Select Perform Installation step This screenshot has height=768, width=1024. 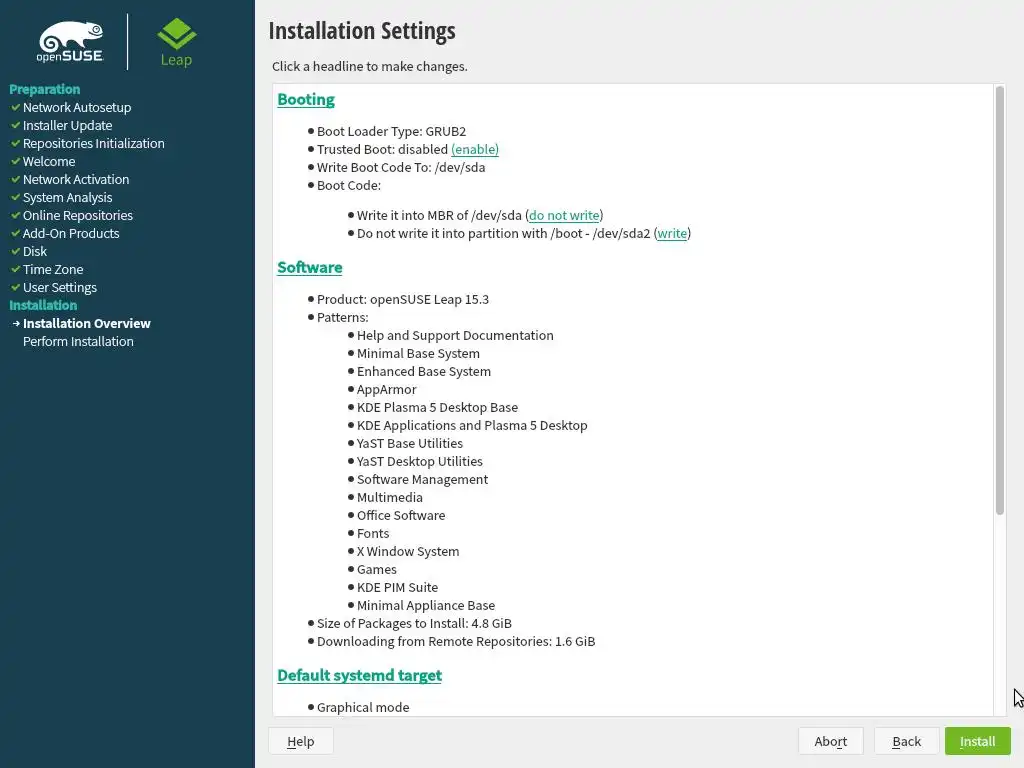(x=78, y=342)
